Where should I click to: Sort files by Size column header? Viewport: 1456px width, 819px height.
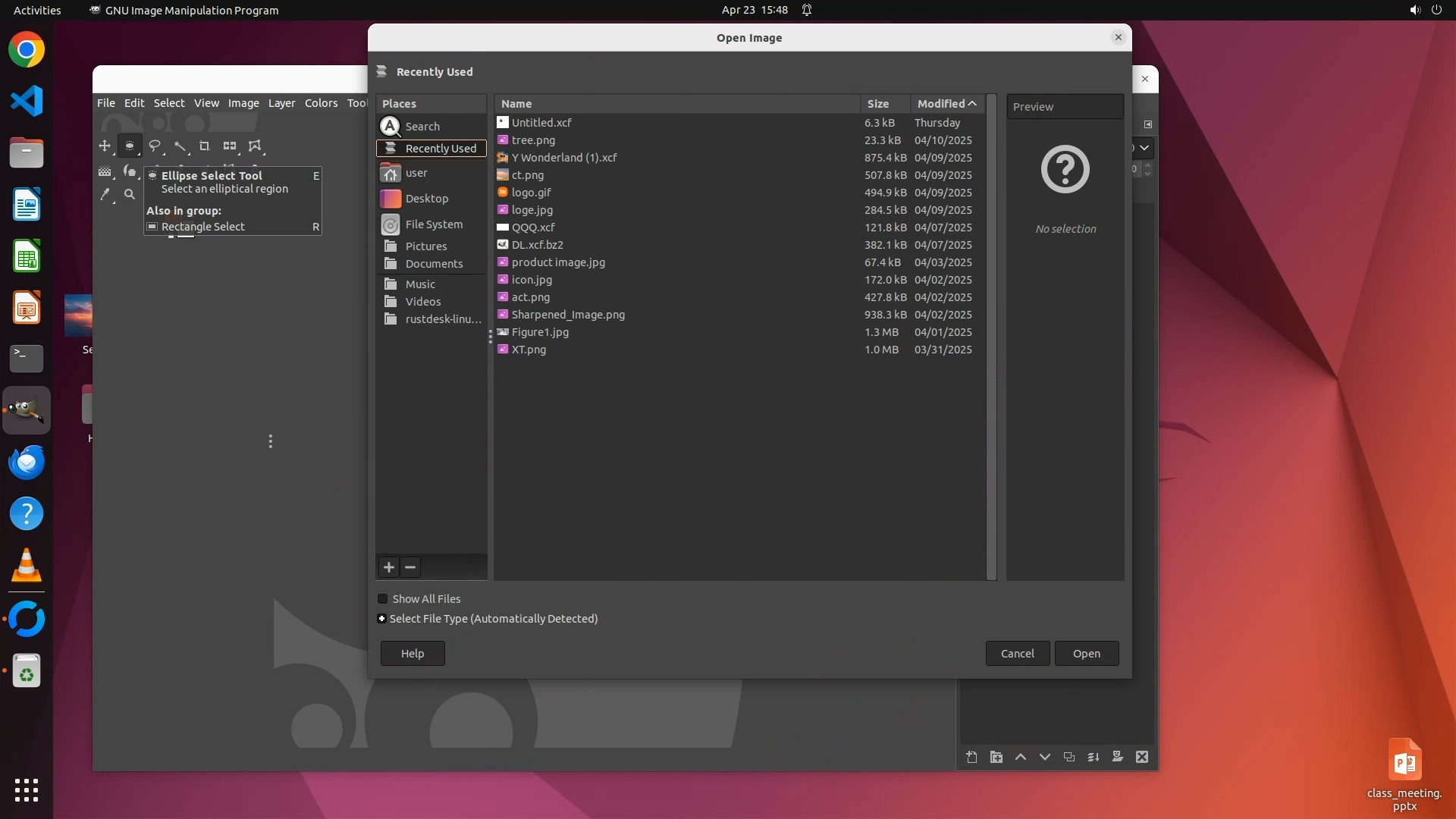tap(878, 104)
